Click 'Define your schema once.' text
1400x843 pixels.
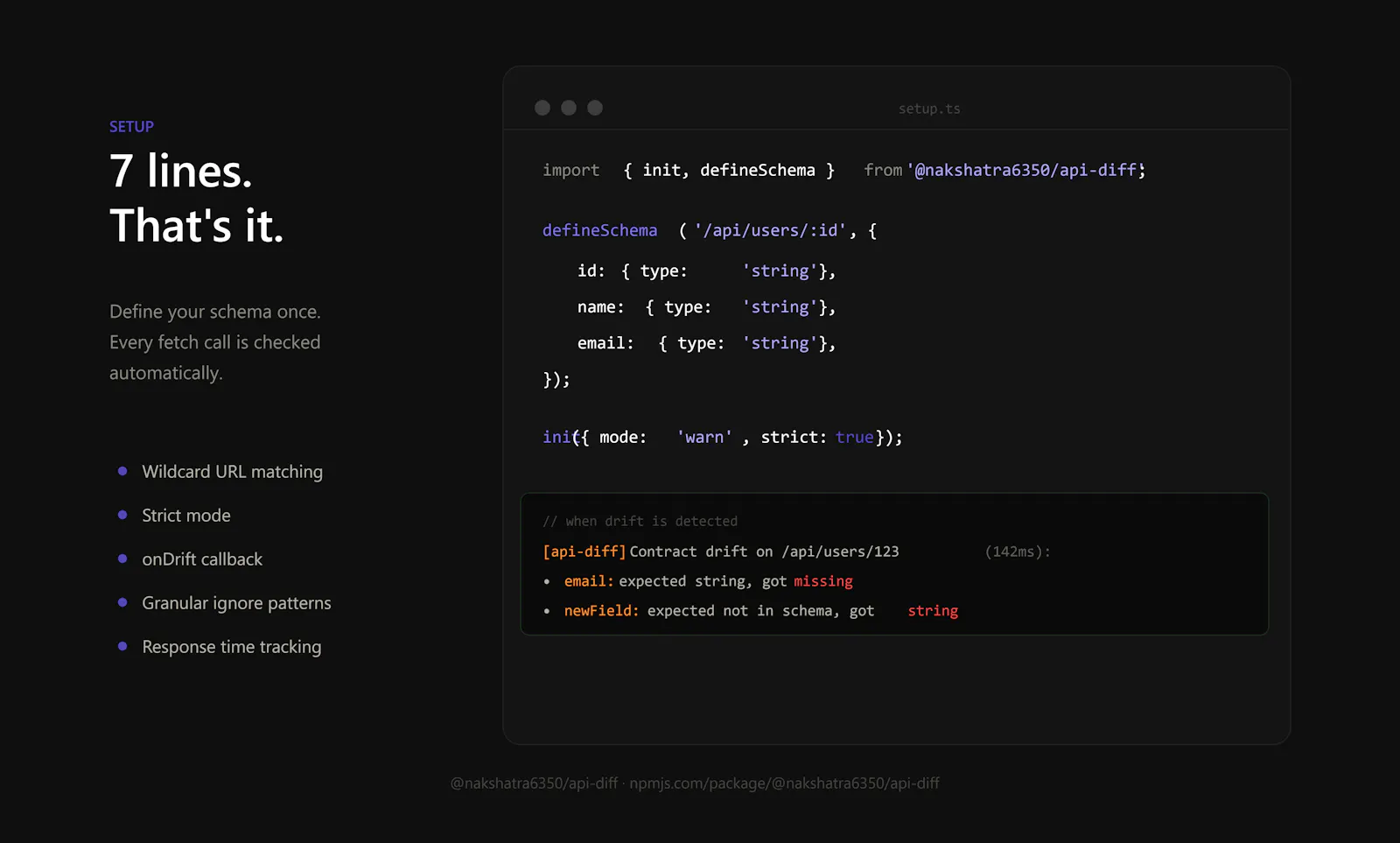pyautogui.click(x=215, y=312)
